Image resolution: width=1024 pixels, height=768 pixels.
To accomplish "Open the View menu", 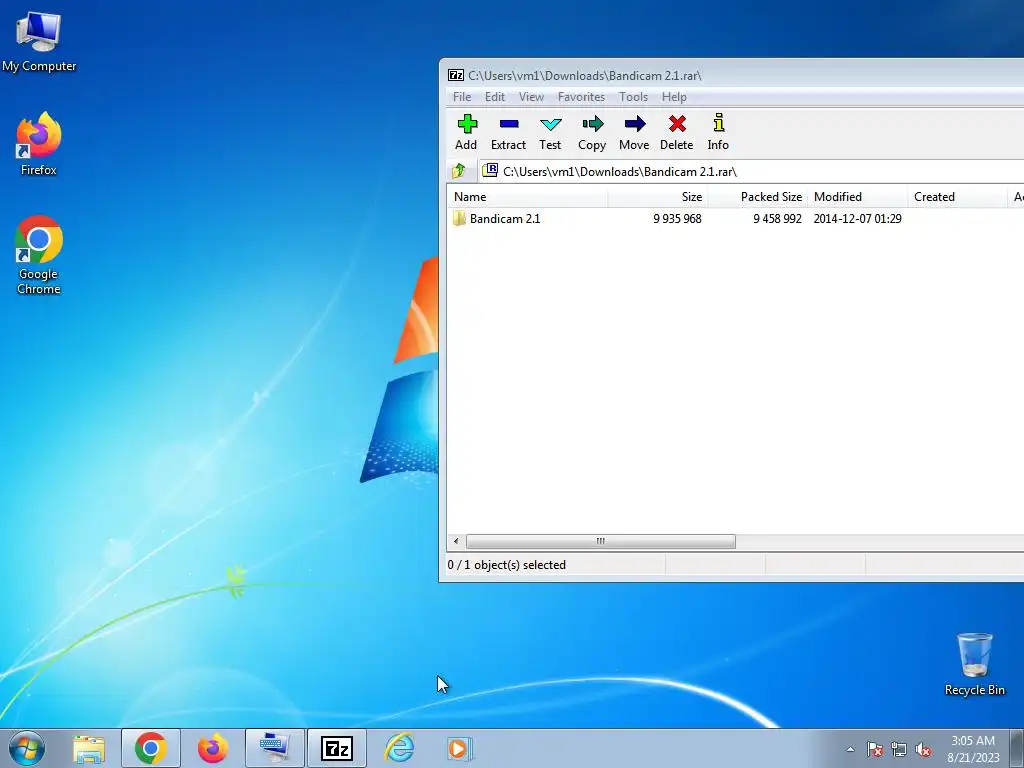I will [531, 97].
